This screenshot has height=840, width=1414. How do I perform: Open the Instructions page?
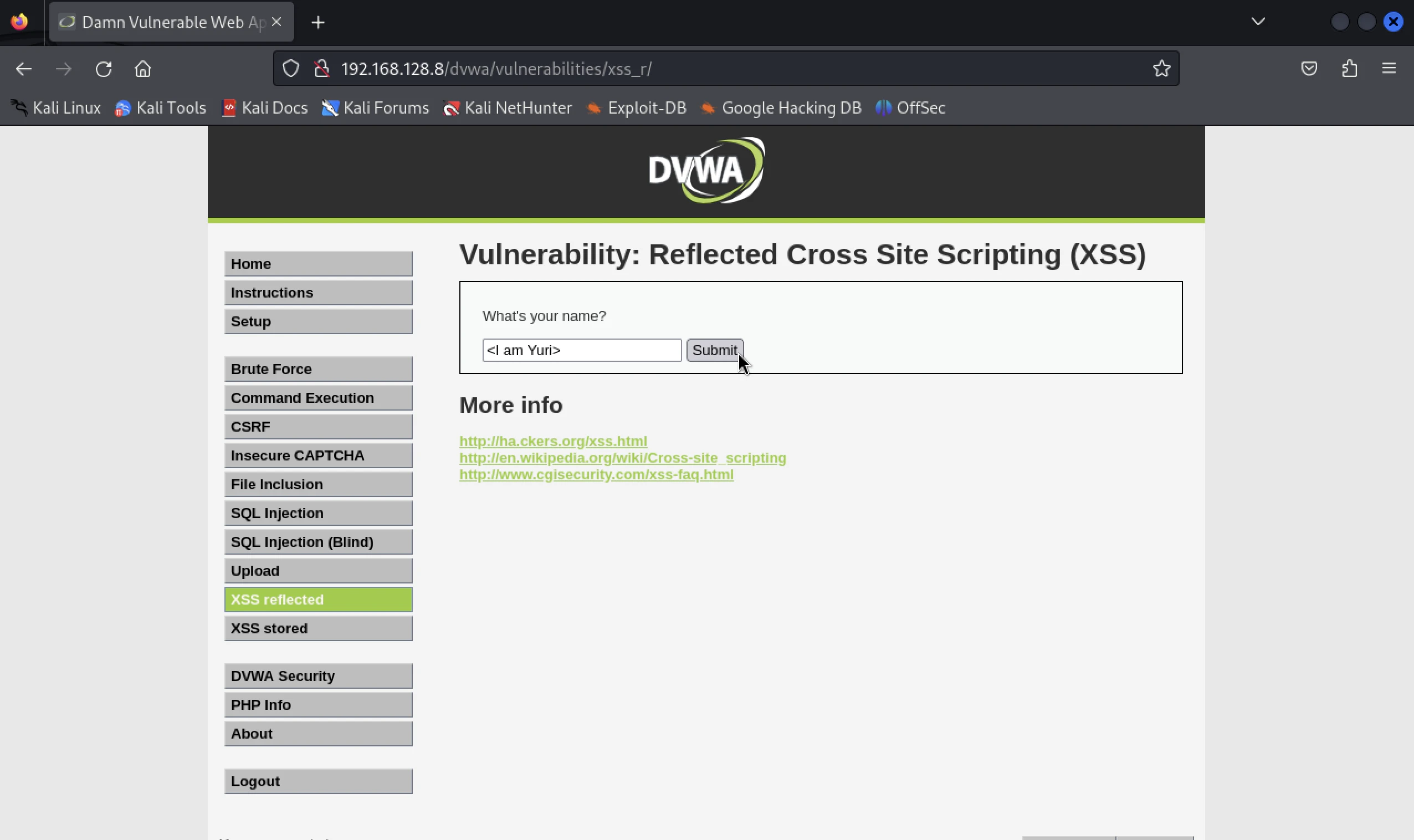[318, 293]
